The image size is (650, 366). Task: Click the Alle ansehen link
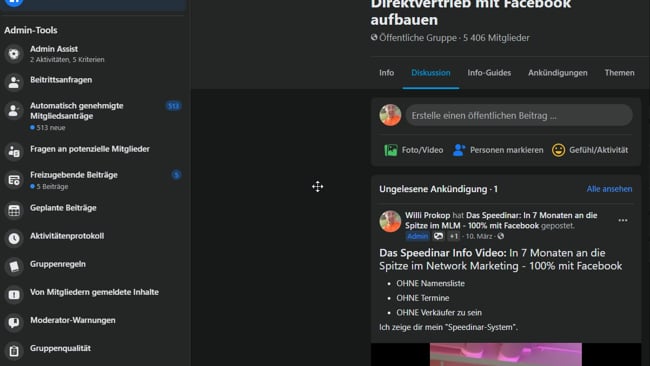[609, 189]
